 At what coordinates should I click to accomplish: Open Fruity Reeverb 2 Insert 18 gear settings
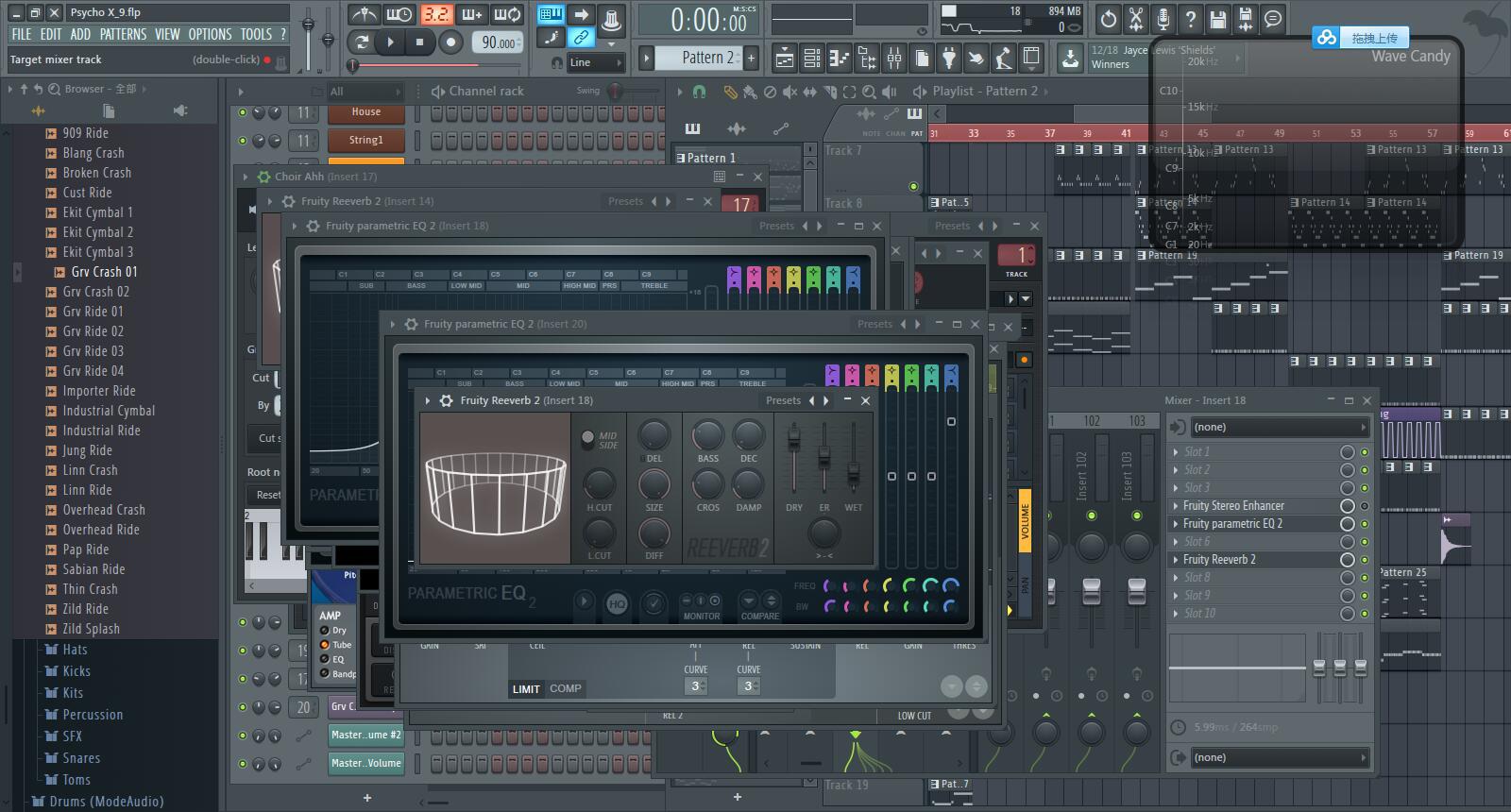446,400
